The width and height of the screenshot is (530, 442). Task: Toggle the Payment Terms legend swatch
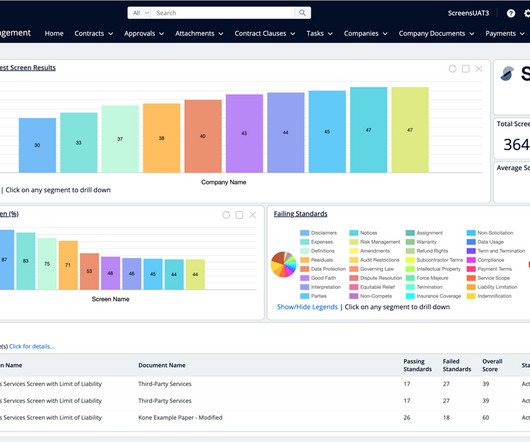click(471, 269)
